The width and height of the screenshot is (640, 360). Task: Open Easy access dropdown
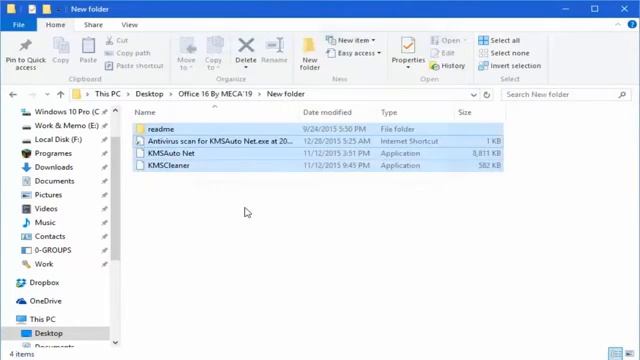tap(353, 53)
